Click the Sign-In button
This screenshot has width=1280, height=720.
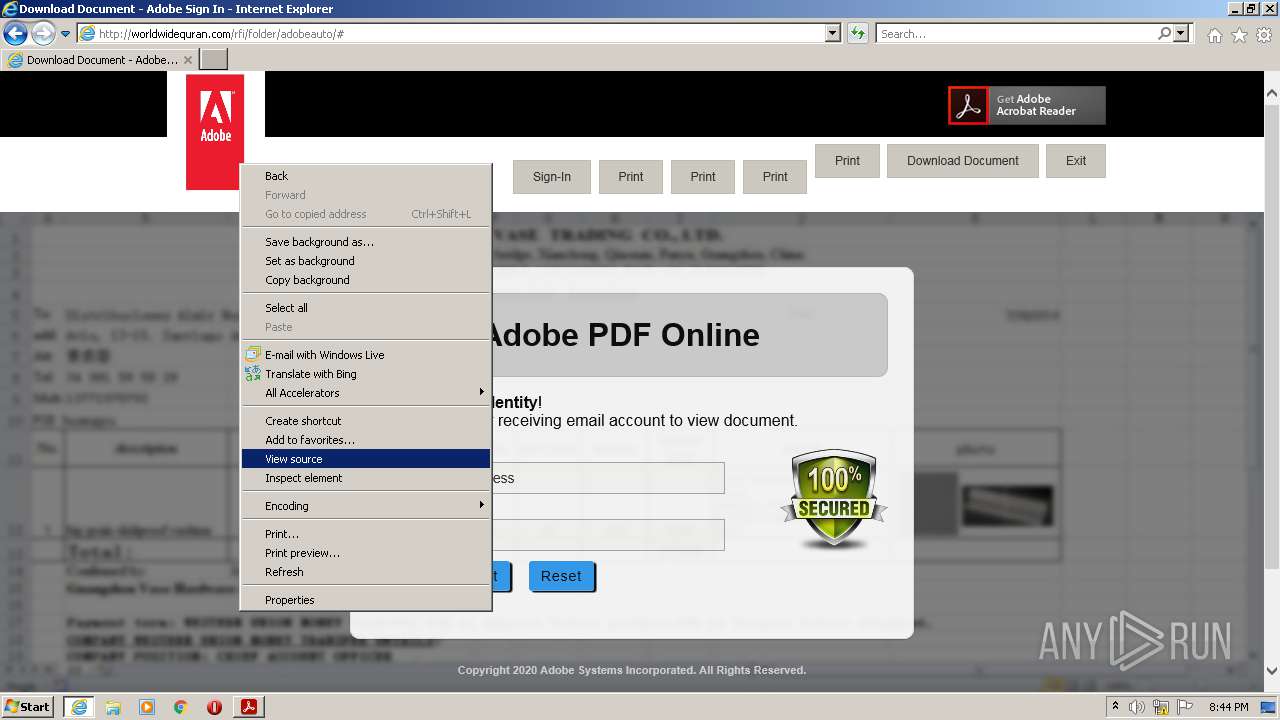click(552, 177)
